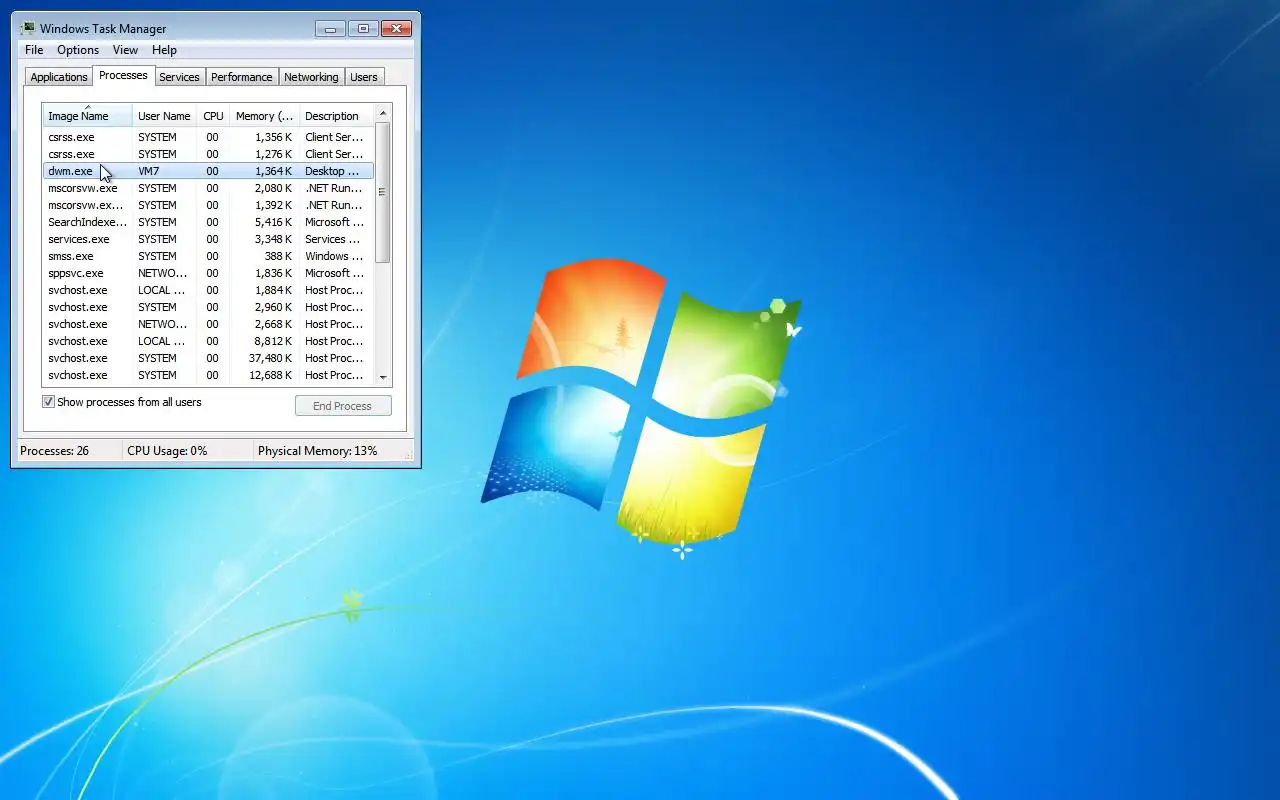Sort by the User Name column header
Image resolution: width=1280 pixels, height=800 pixels.
164,116
